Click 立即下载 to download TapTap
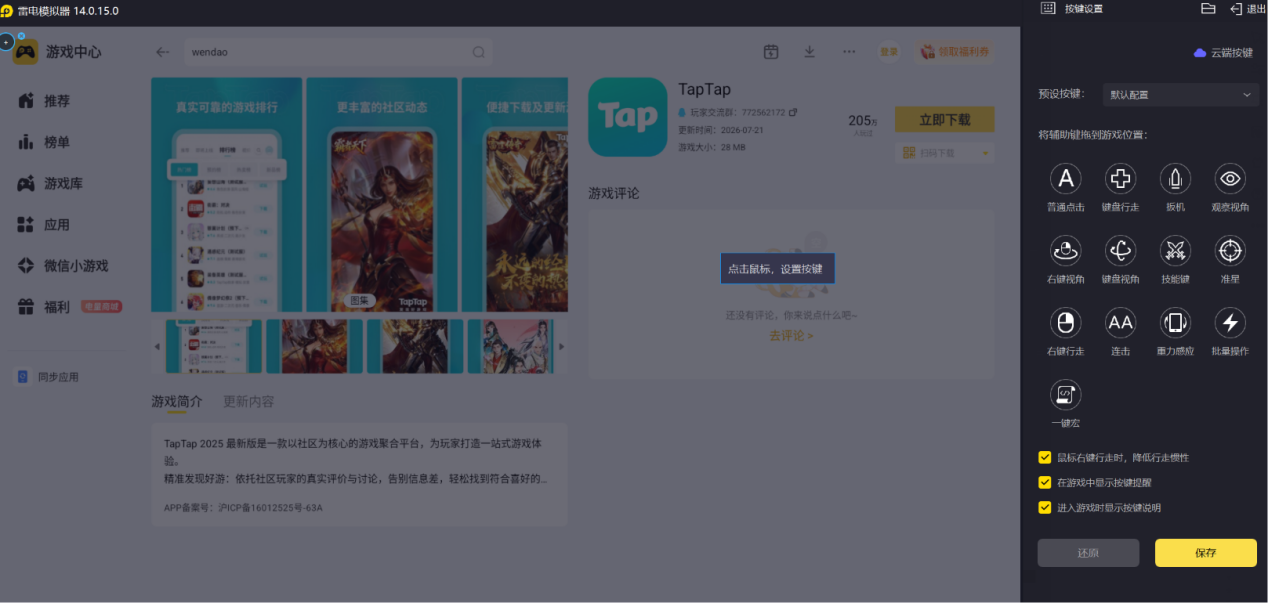 [945, 119]
